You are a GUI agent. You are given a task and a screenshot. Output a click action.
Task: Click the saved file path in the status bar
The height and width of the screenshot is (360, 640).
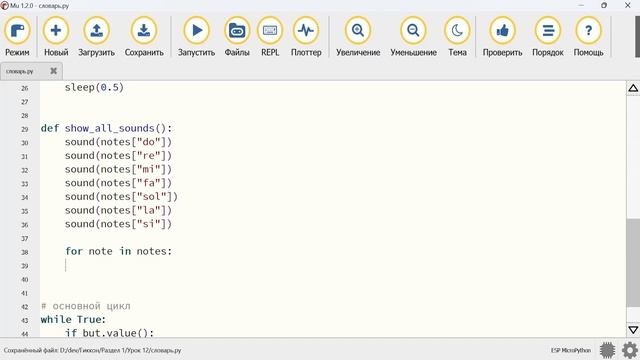click(x=92, y=350)
